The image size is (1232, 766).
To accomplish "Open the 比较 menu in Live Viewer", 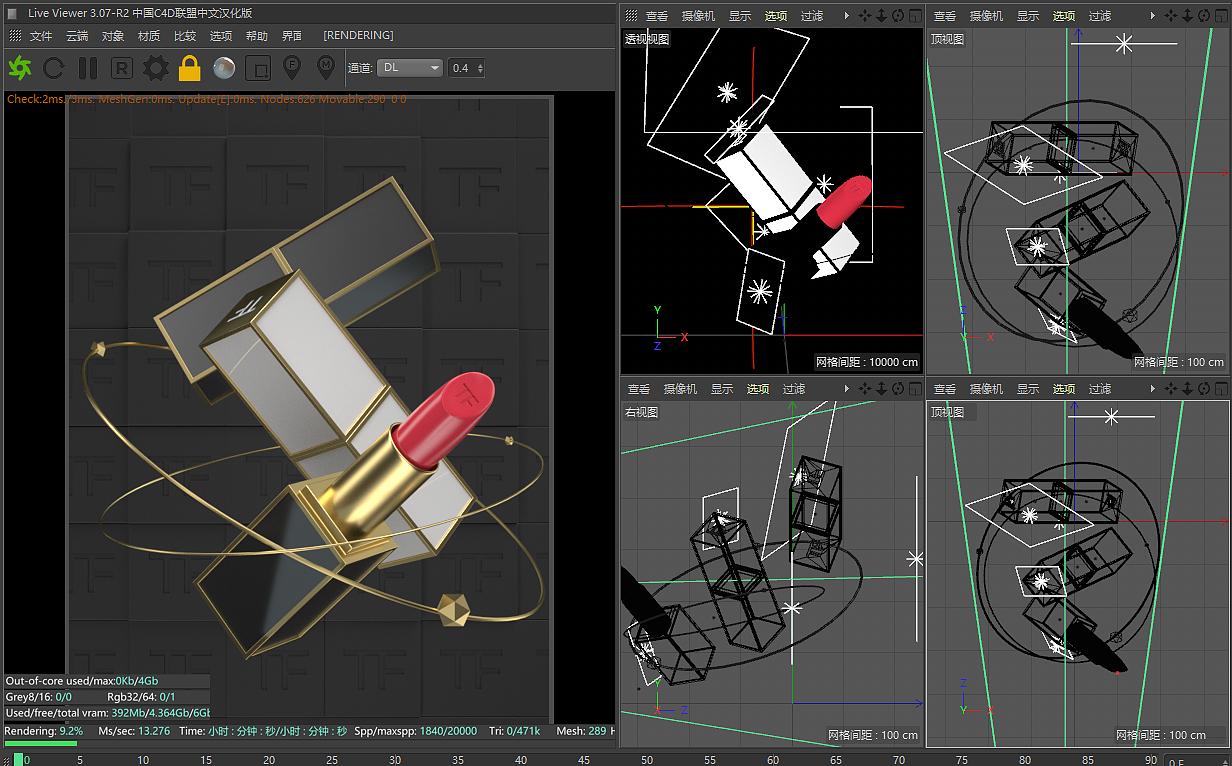I will pyautogui.click(x=185, y=36).
